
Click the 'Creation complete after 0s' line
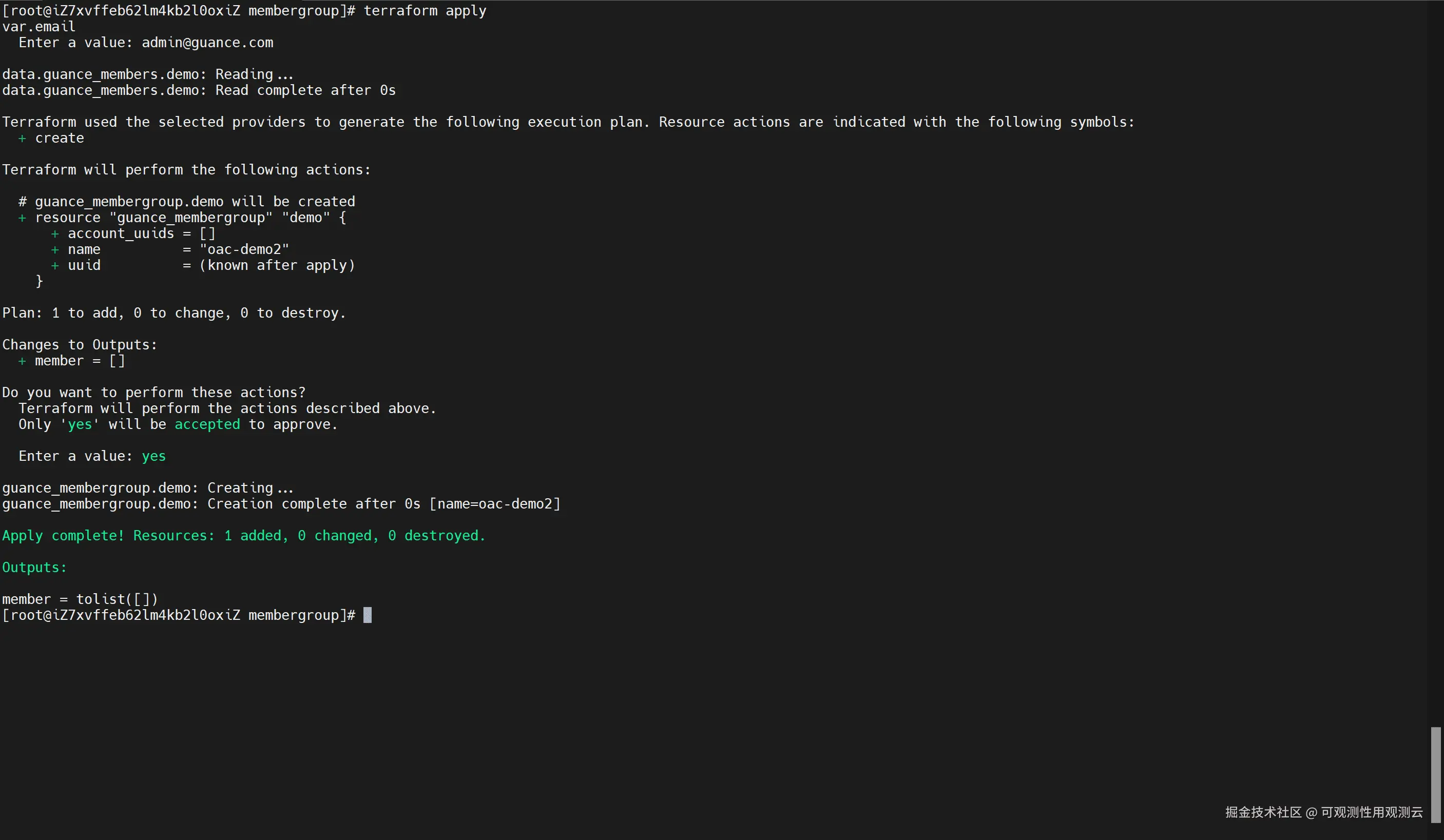(x=314, y=504)
